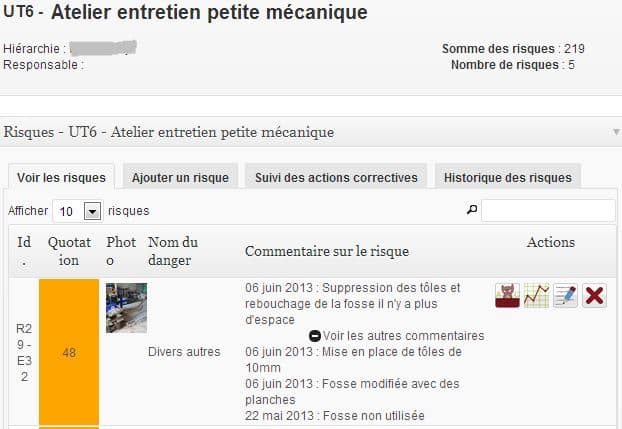This screenshot has width=622, height=429.
Task: Open the risk history line chart icon
Action: pyautogui.click(x=537, y=296)
